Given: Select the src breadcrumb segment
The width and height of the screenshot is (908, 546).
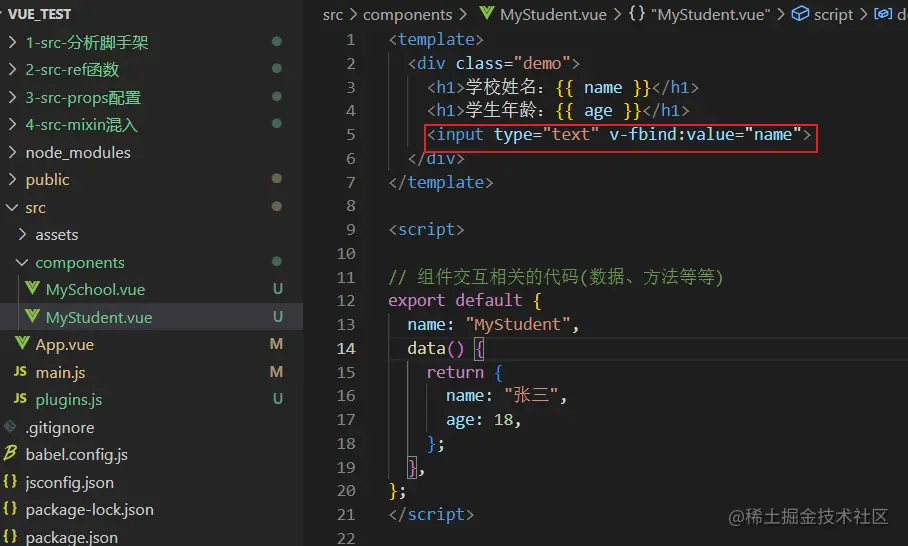Looking at the screenshot, I should coord(333,14).
